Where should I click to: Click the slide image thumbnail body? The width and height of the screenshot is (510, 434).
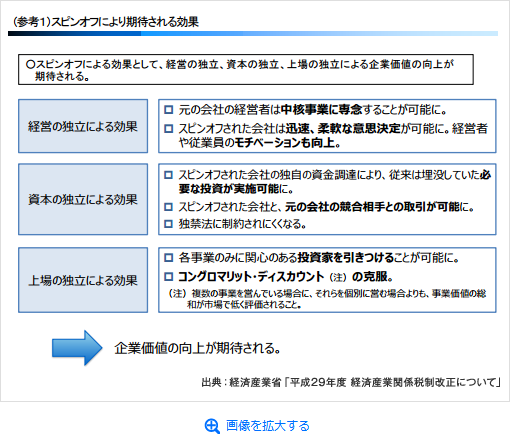click(255, 201)
